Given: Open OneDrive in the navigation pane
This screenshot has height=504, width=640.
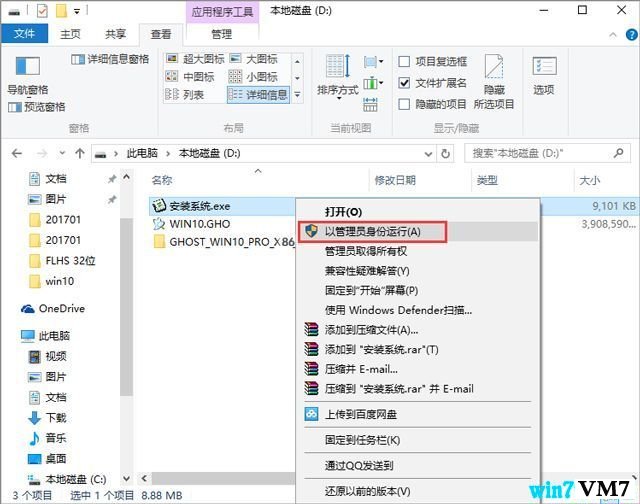Looking at the screenshot, I should [x=53, y=309].
